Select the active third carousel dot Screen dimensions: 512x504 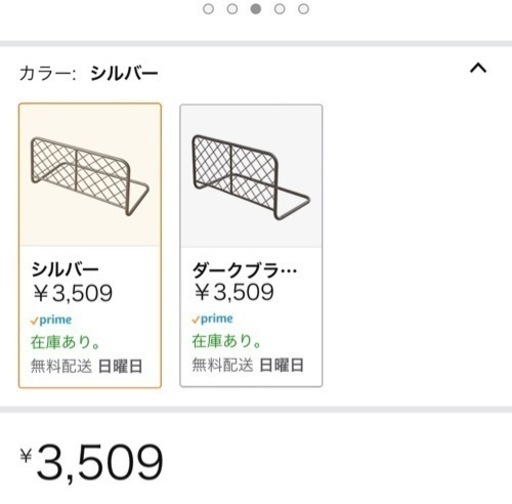click(x=256, y=9)
